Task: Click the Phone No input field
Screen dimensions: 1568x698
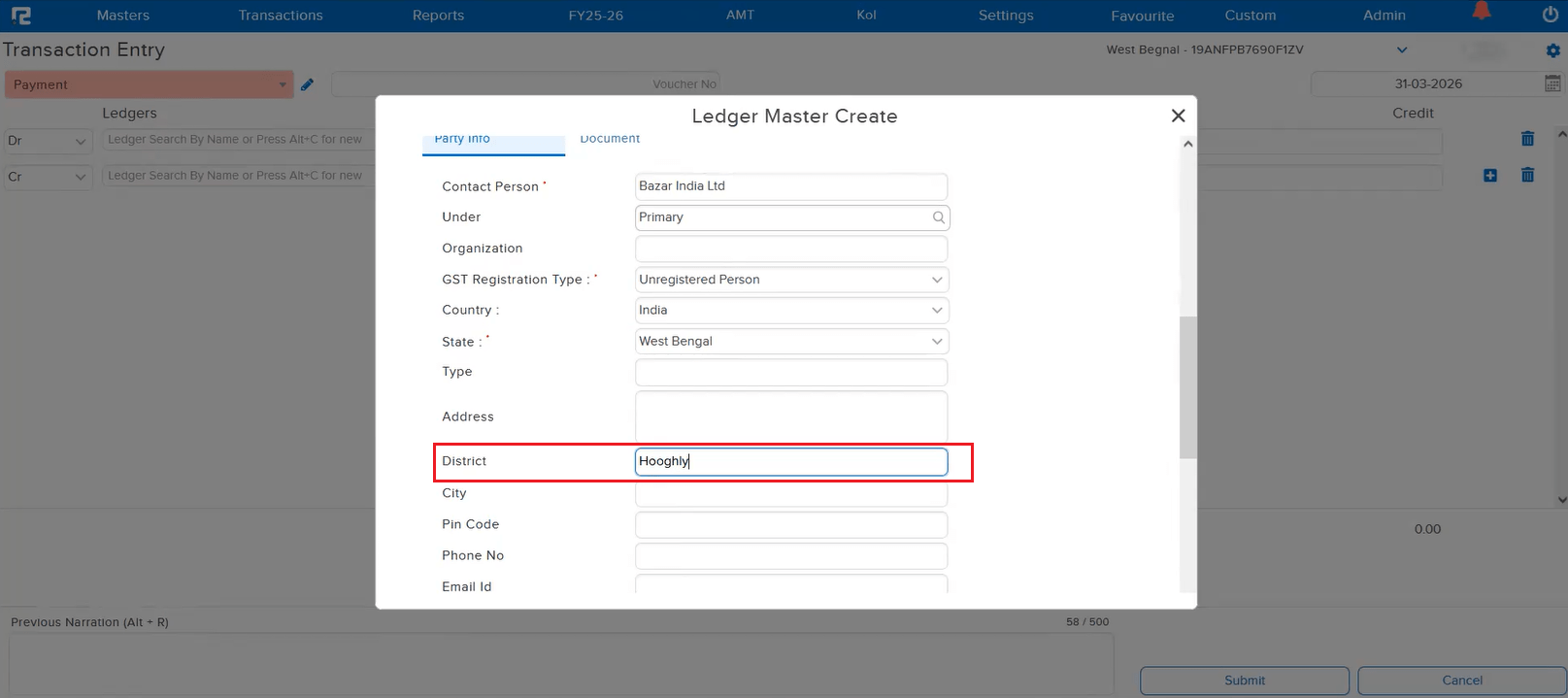Action: [x=791, y=555]
